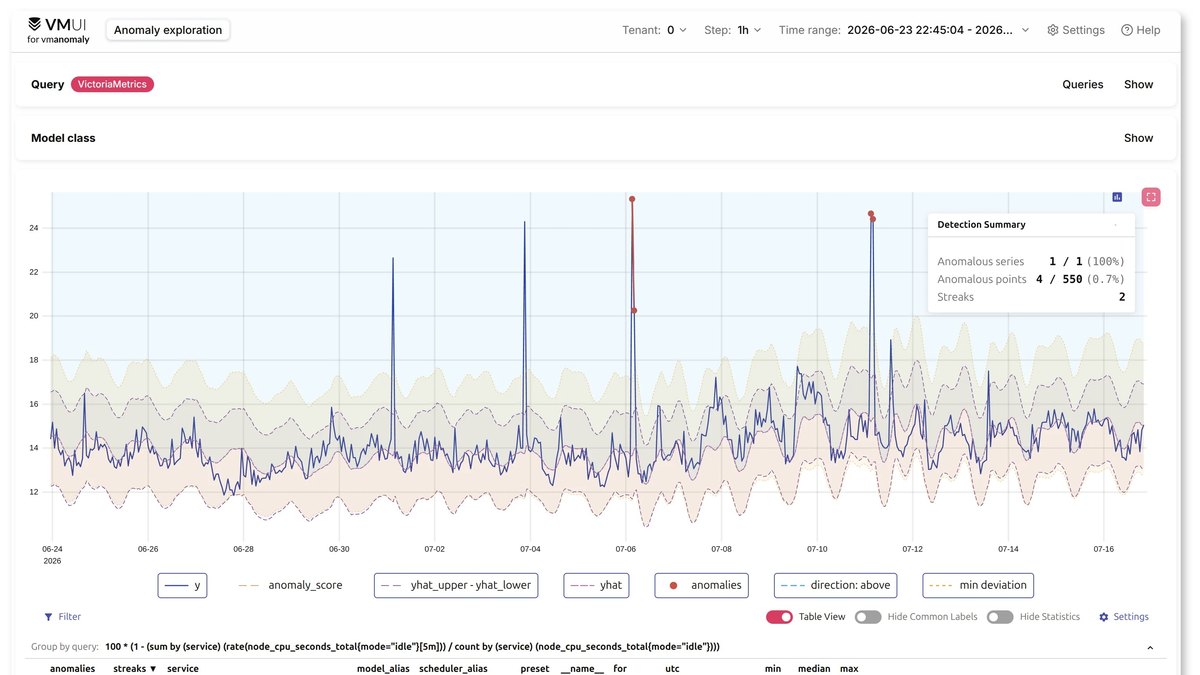Show the Query panel
Image resolution: width=1200 pixels, height=675 pixels.
(1139, 84)
